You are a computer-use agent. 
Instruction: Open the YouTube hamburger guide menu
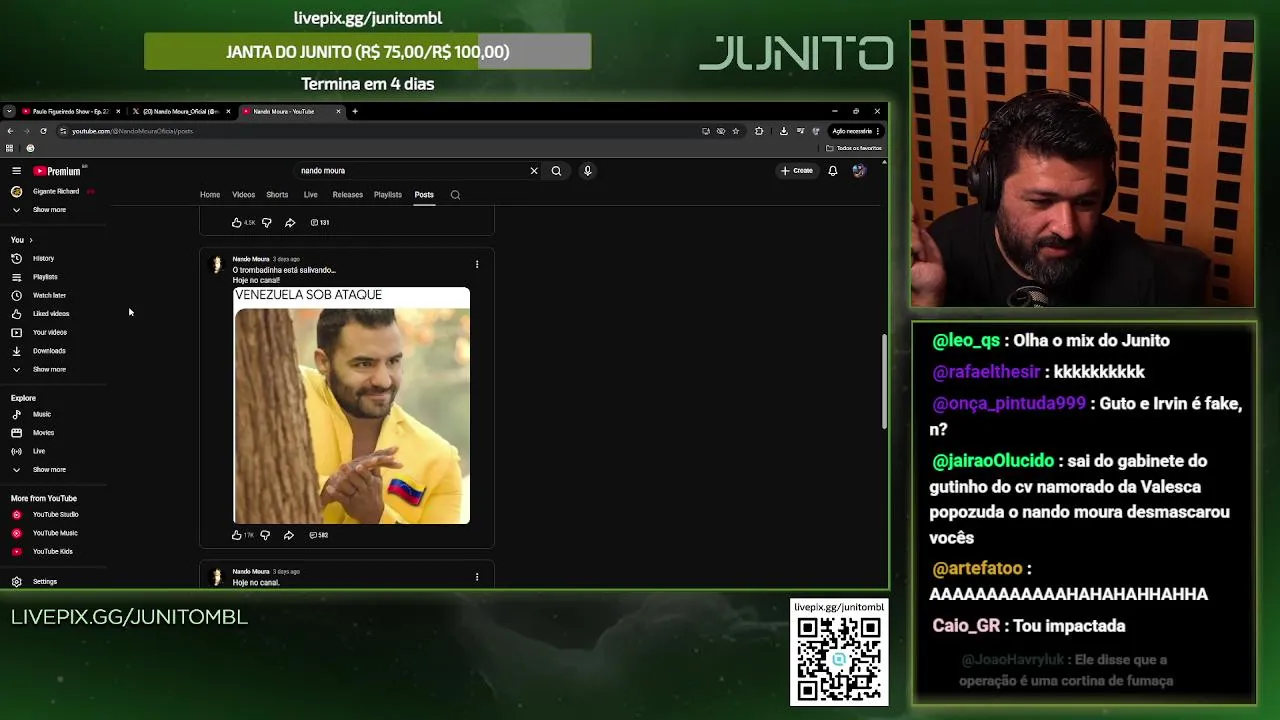coord(16,171)
